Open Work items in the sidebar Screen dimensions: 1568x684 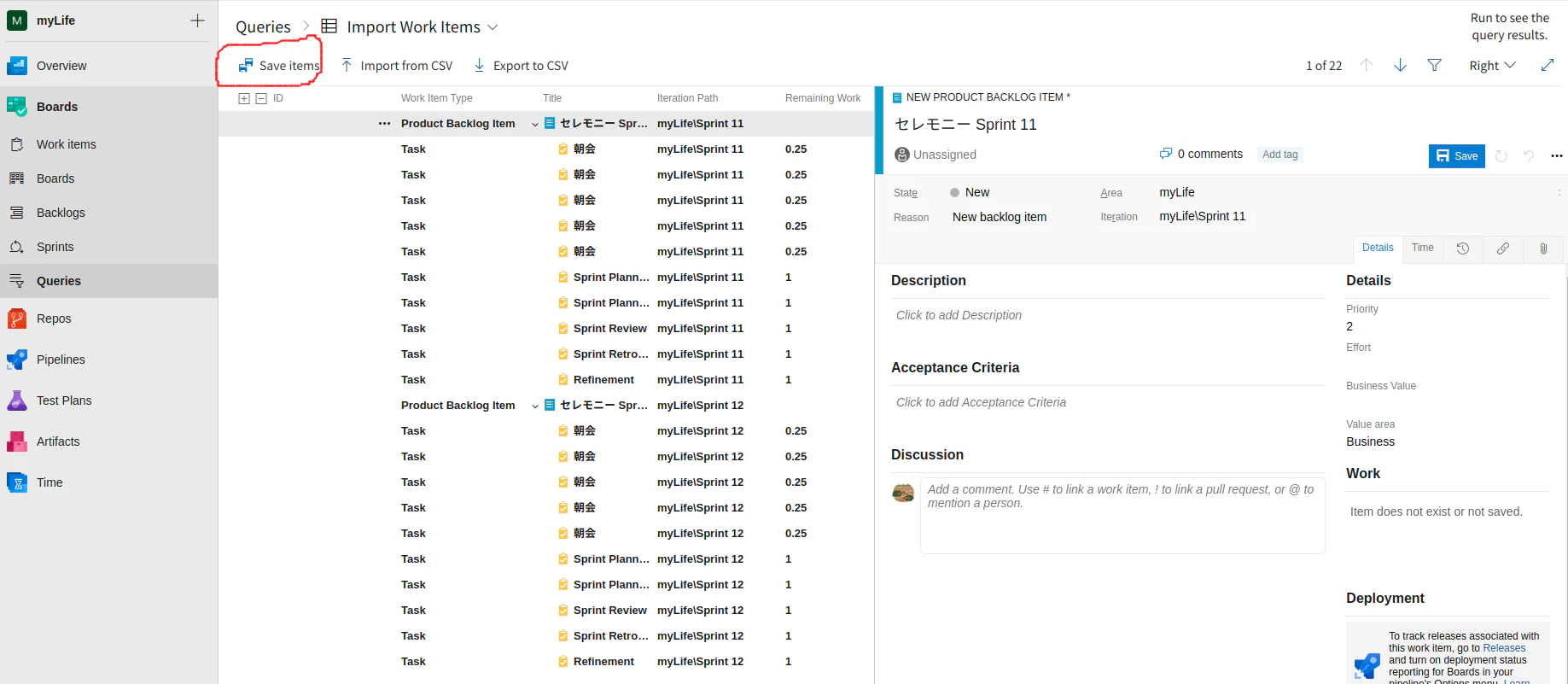point(67,144)
